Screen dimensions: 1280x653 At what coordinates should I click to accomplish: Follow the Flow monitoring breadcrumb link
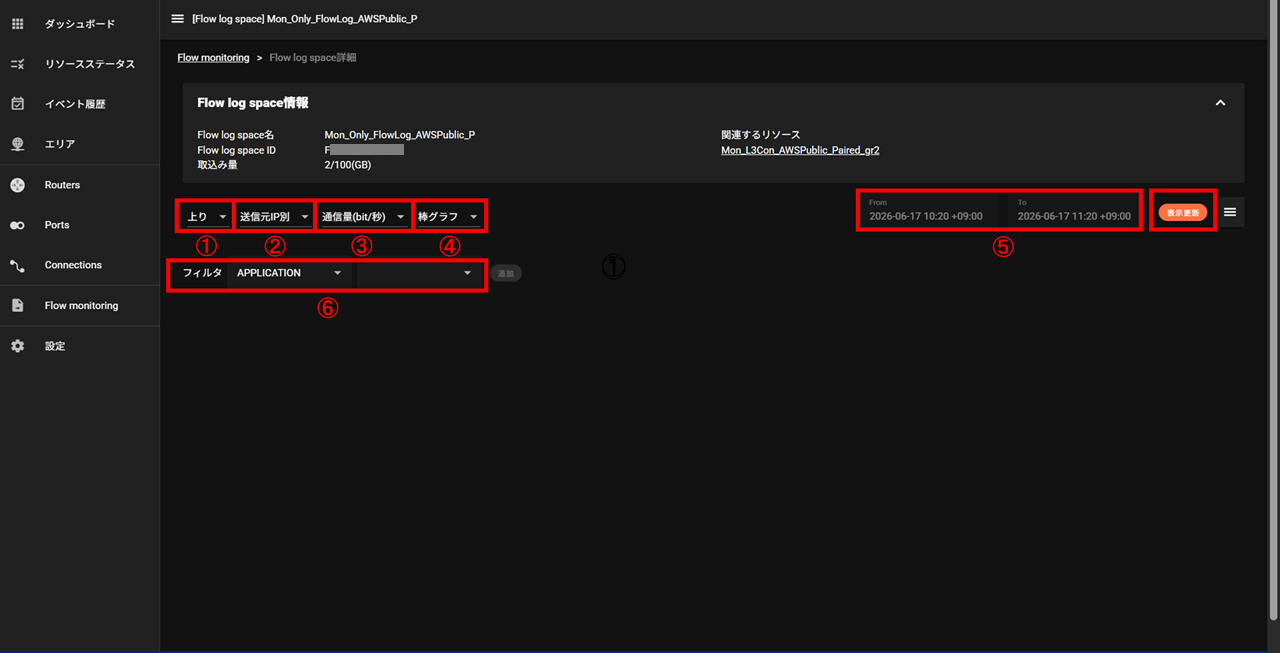click(213, 58)
